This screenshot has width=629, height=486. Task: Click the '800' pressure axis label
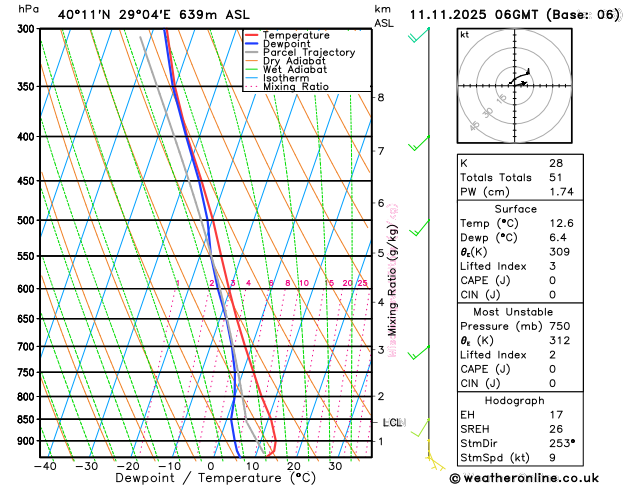28,397
